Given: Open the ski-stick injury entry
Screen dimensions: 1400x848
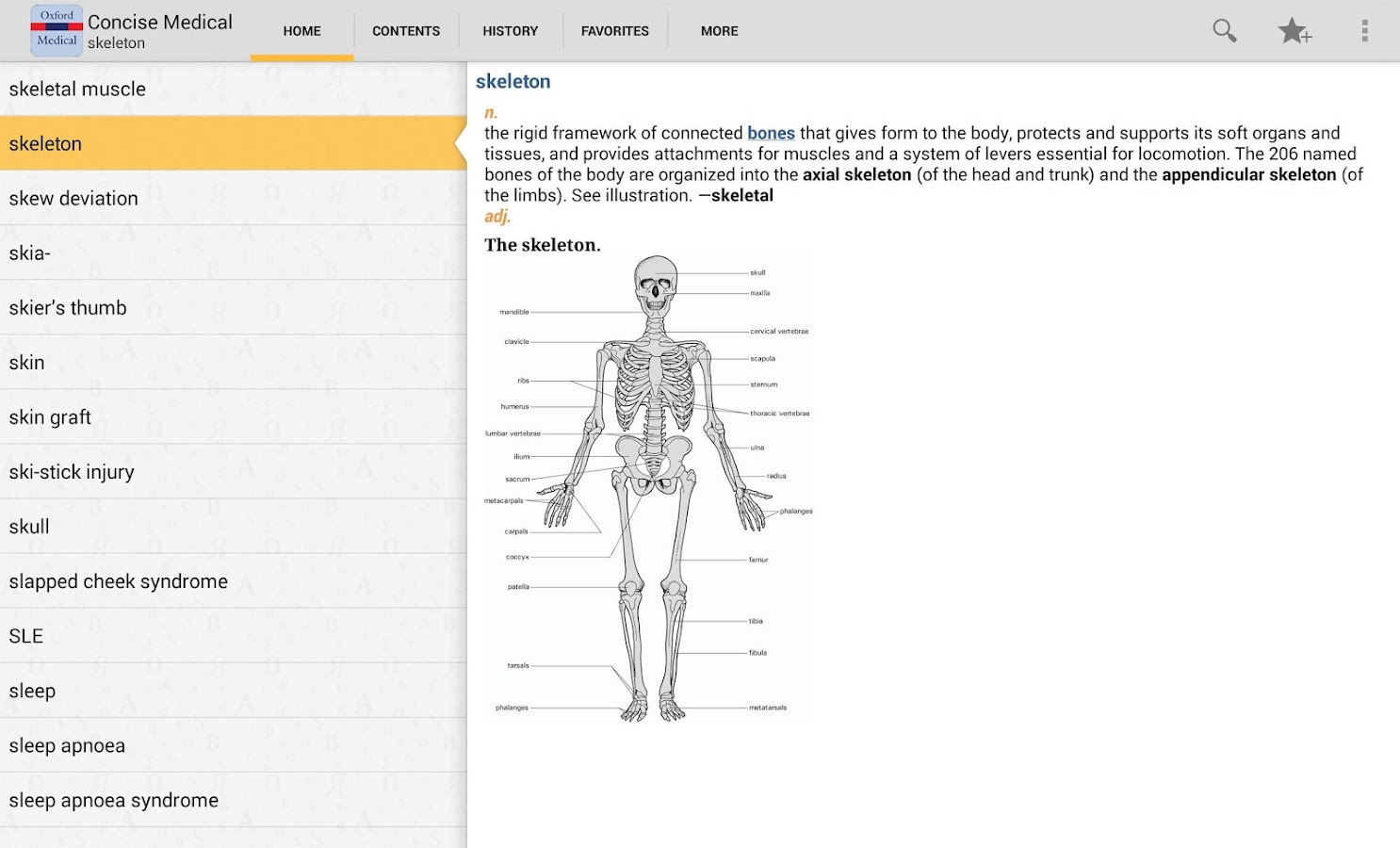Looking at the screenshot, I should click(72, 472).
